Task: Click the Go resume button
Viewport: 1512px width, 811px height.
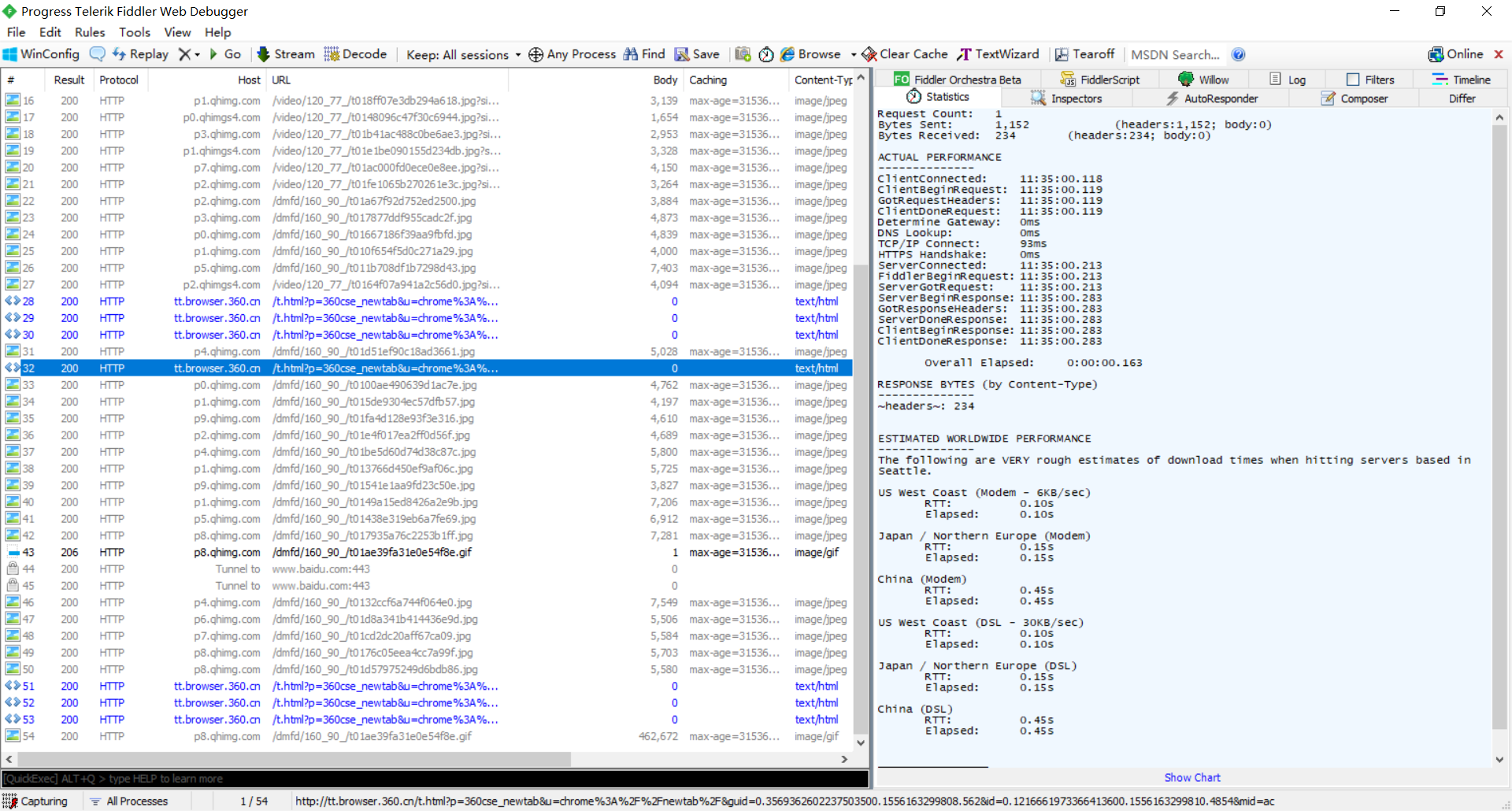Action: (224, 54)
